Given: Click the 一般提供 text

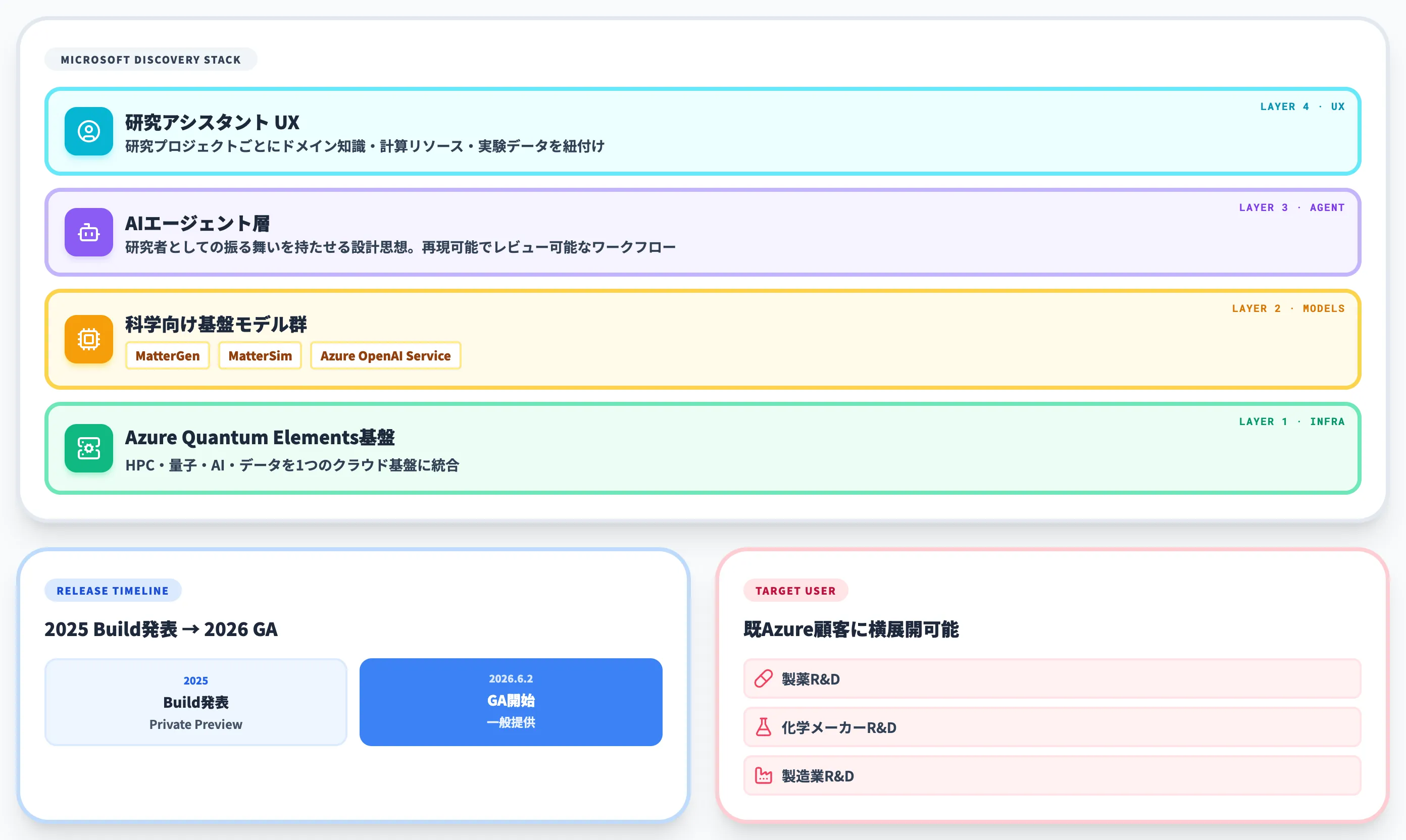Looking at the screenshot, I should click(x=511, y=722).
